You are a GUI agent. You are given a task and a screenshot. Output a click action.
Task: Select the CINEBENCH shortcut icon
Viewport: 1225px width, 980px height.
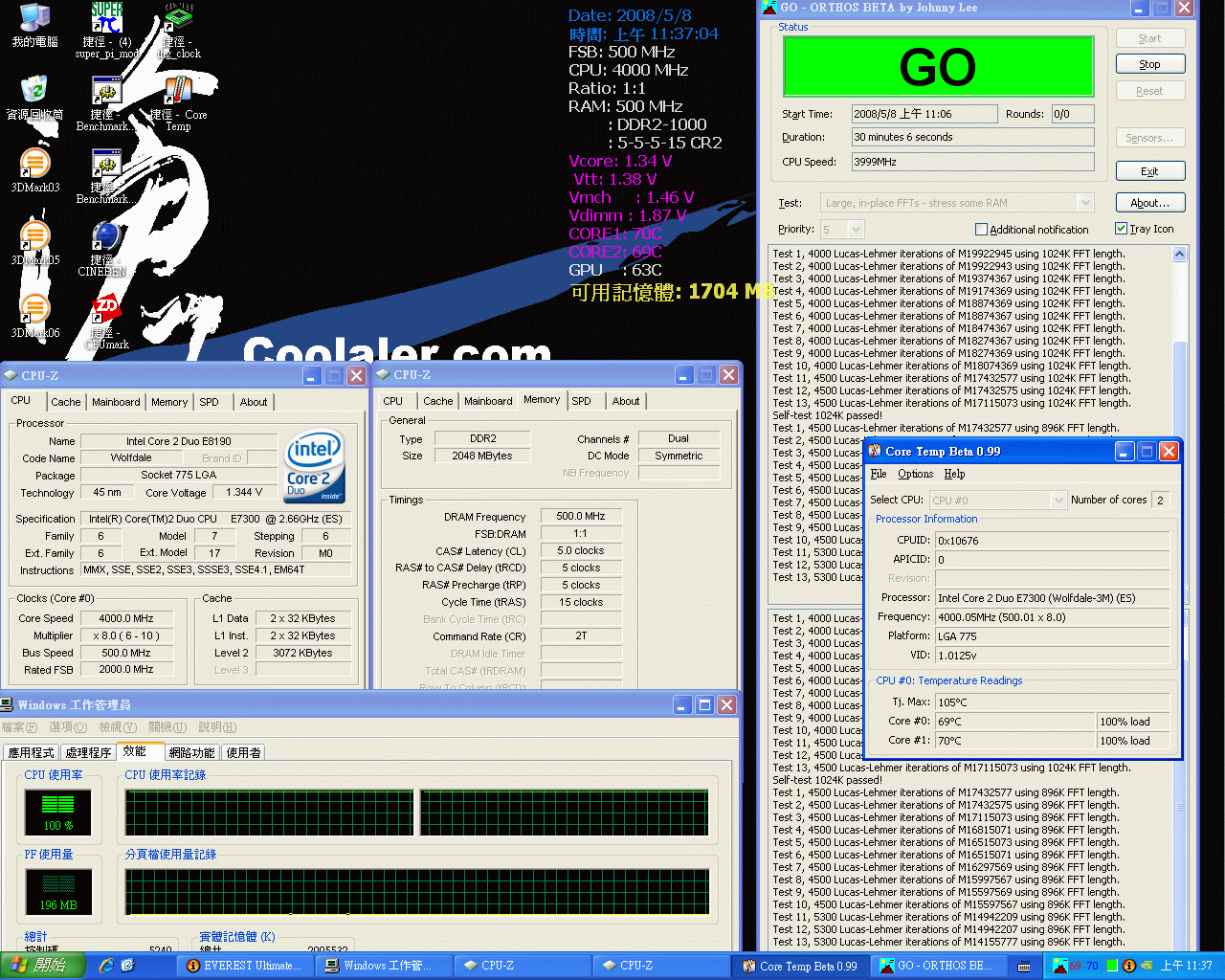pyautogui.click(x=106, y=235)
